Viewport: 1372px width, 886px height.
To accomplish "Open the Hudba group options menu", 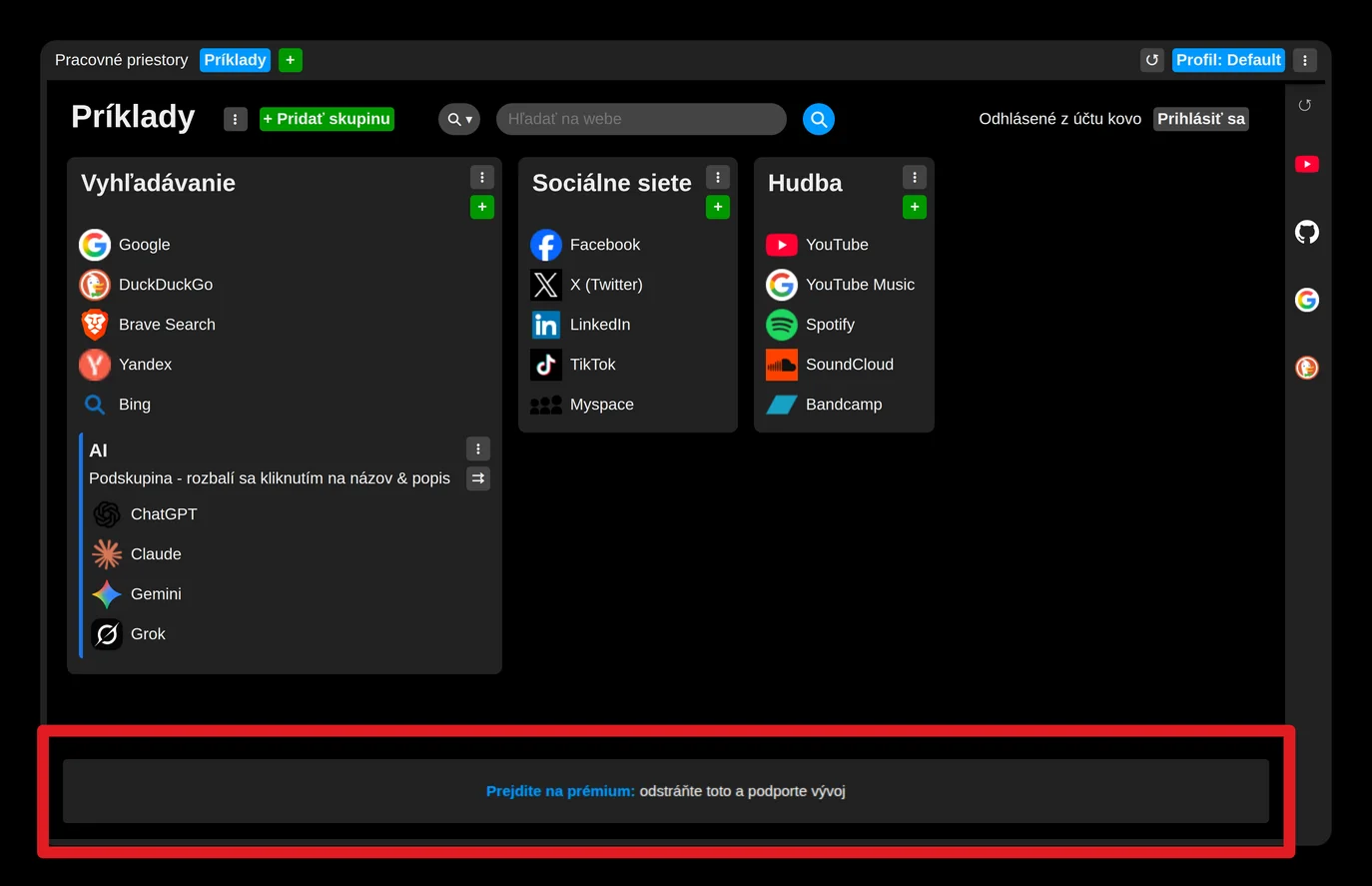I will [x=915, y=177].
